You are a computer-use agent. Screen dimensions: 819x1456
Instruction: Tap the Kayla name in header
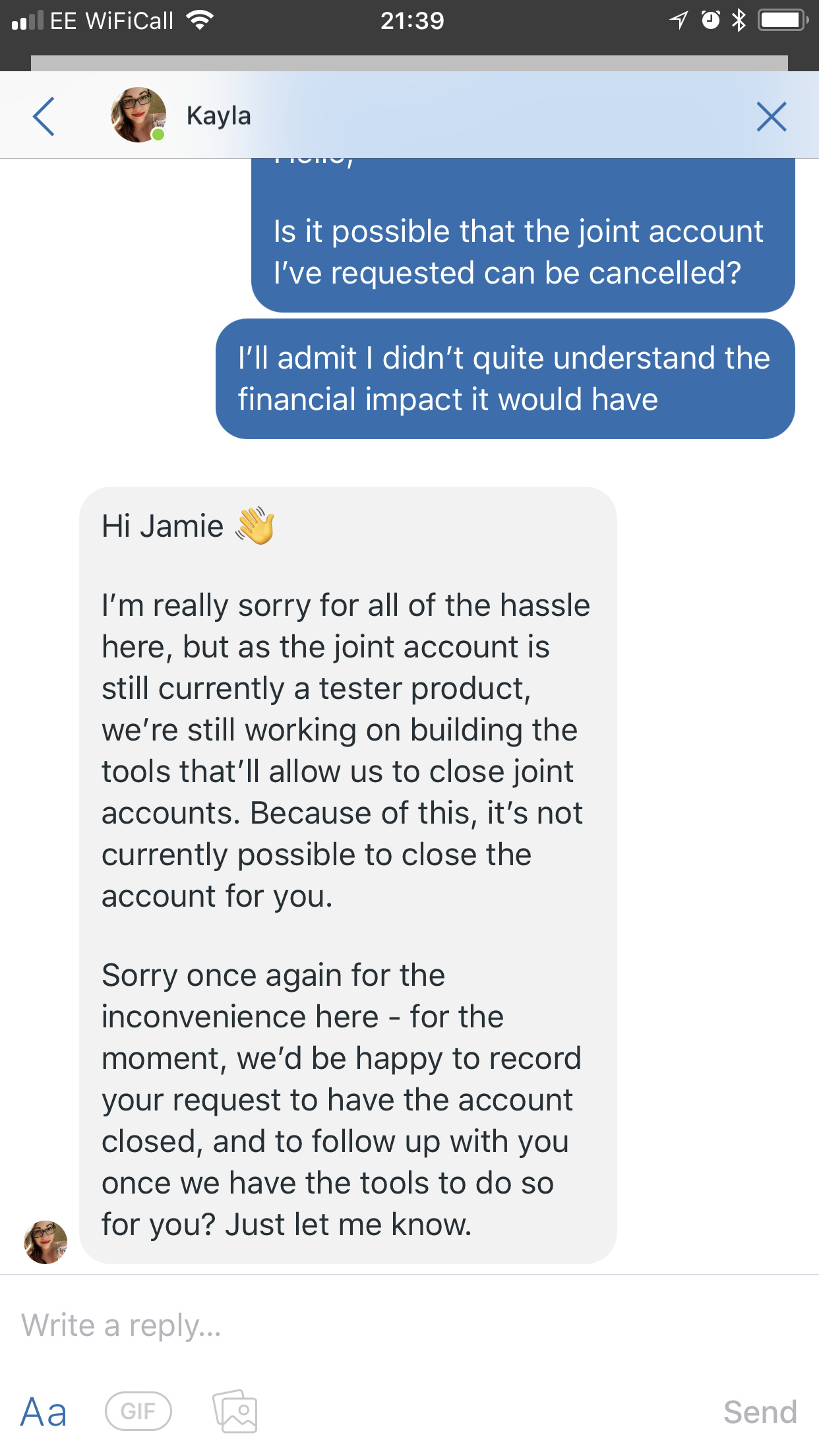click(218, 116)
